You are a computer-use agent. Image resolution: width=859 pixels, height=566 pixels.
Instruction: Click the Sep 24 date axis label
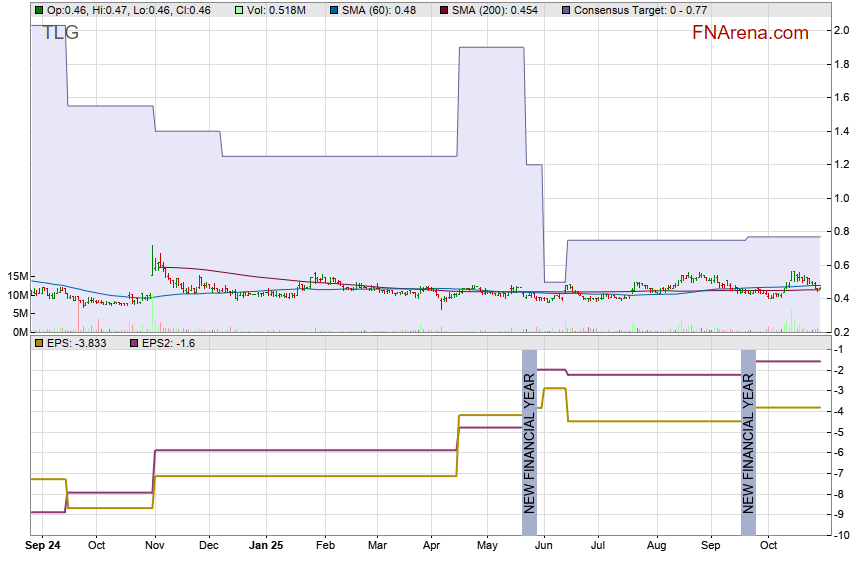coord(43,546)
